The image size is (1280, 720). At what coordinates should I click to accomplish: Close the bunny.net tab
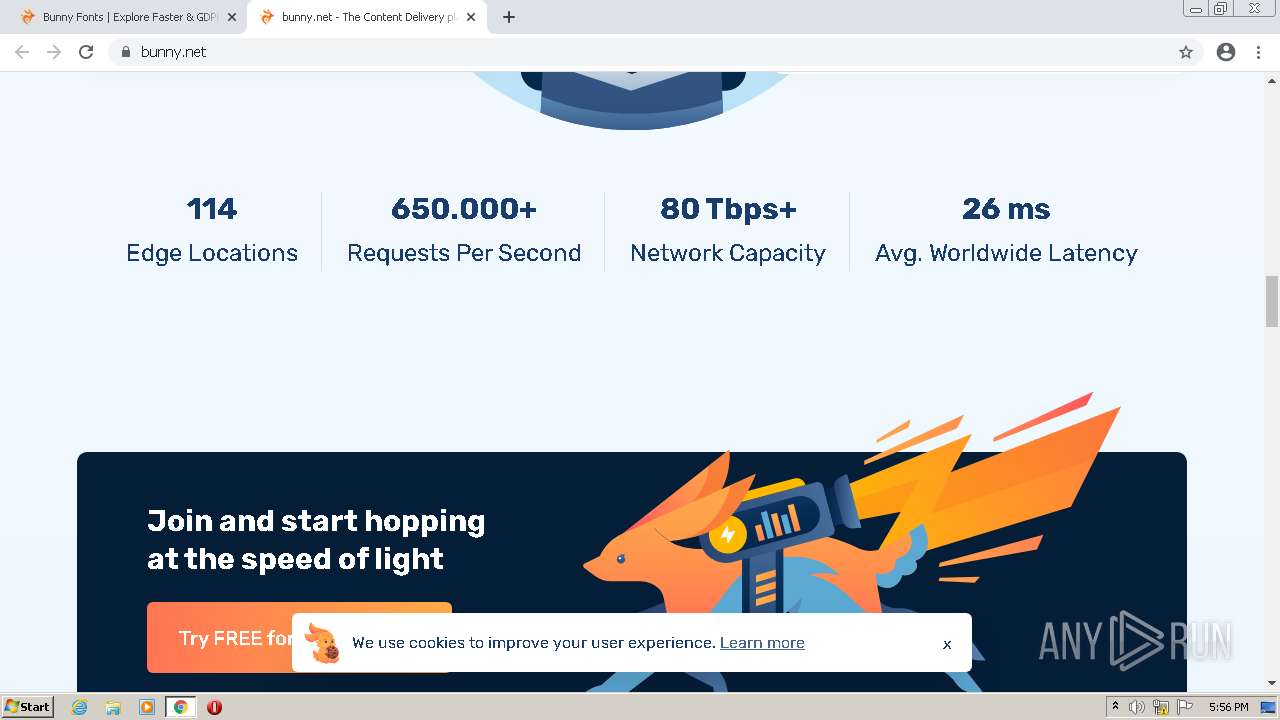471,17
